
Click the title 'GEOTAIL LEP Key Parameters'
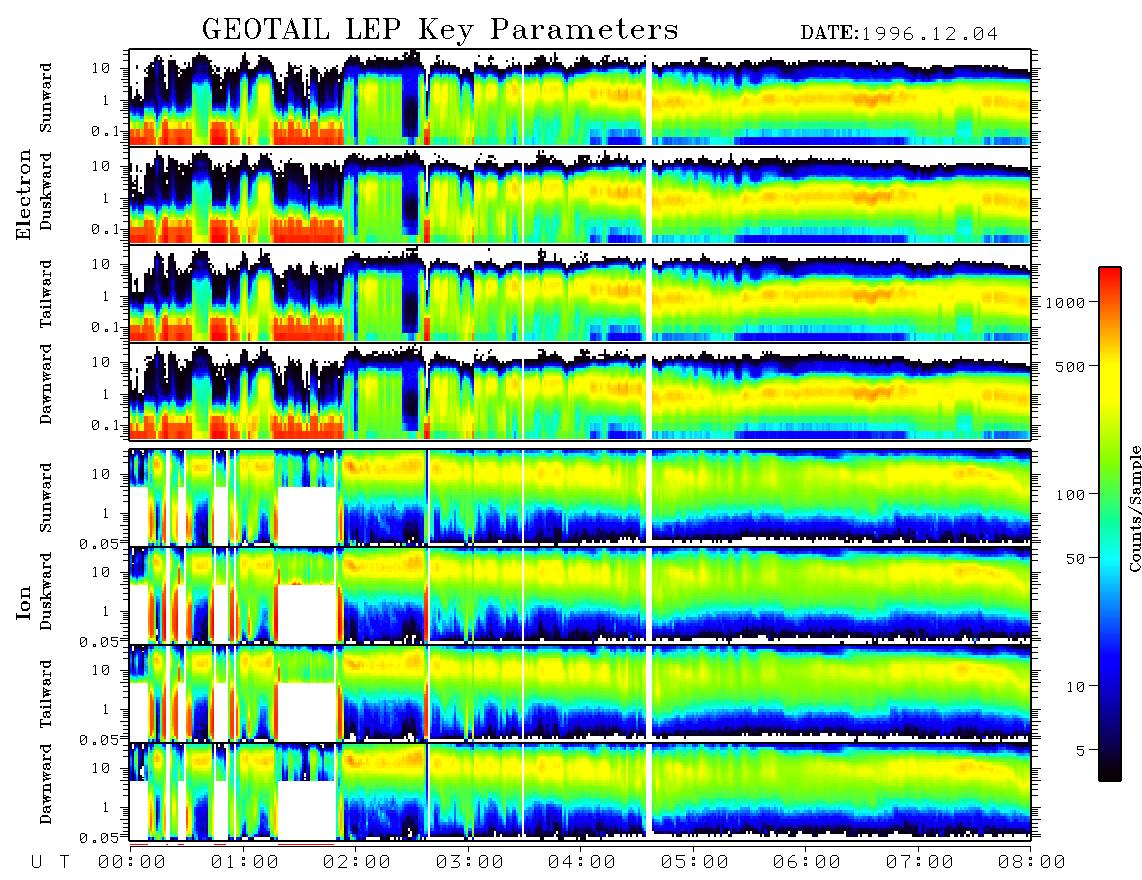pos(440,30)
